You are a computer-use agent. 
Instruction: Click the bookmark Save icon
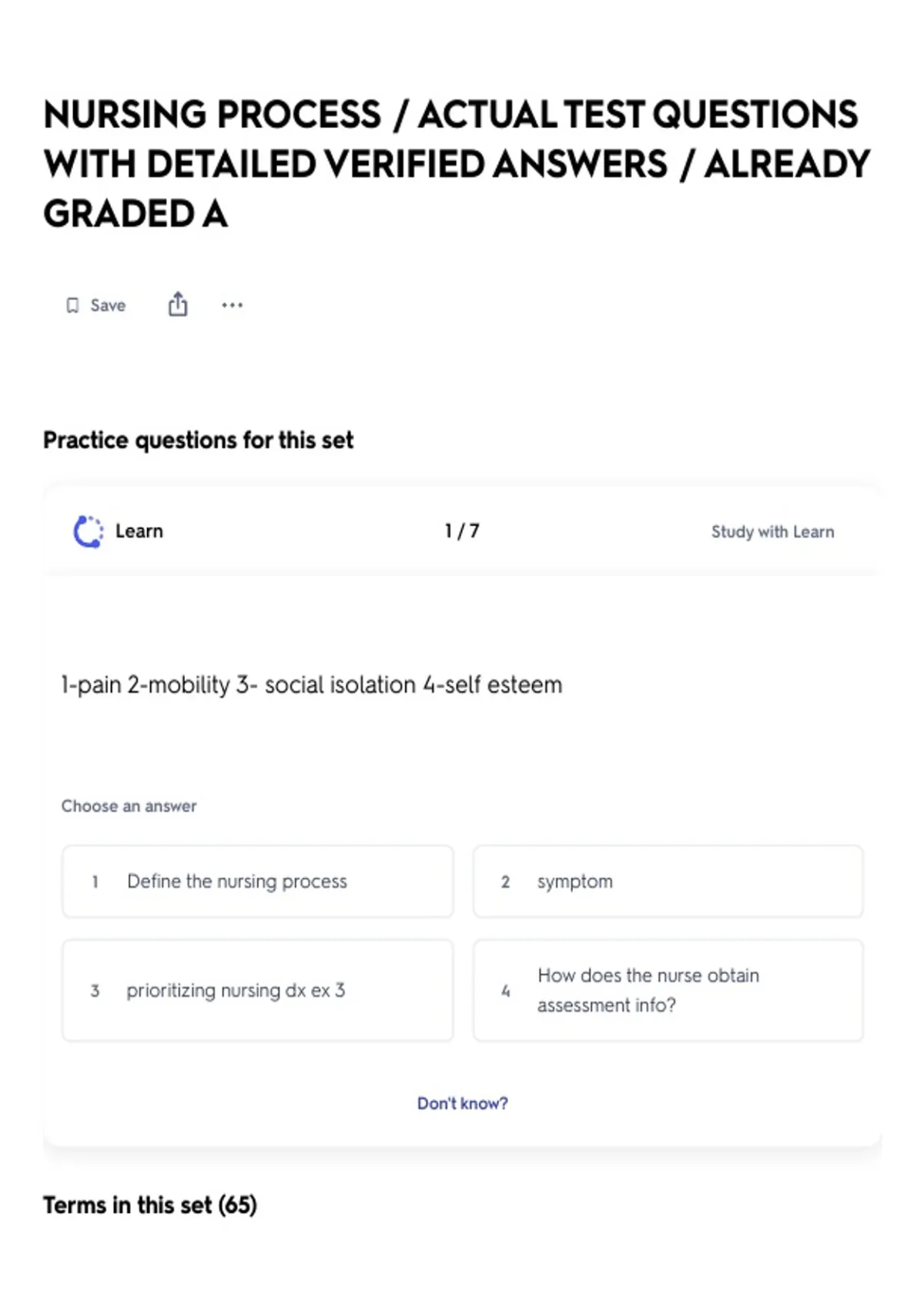(x=72, y=306)
